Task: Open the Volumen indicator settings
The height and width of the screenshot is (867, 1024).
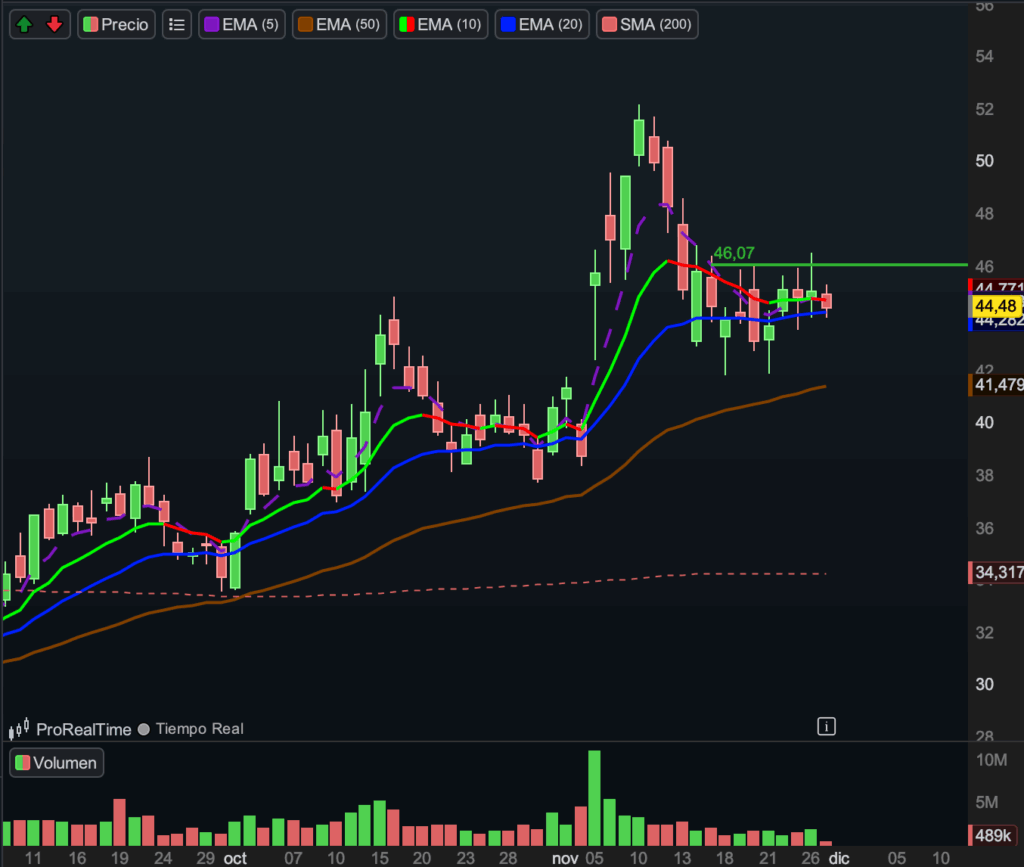Action: tap(57, 763)
